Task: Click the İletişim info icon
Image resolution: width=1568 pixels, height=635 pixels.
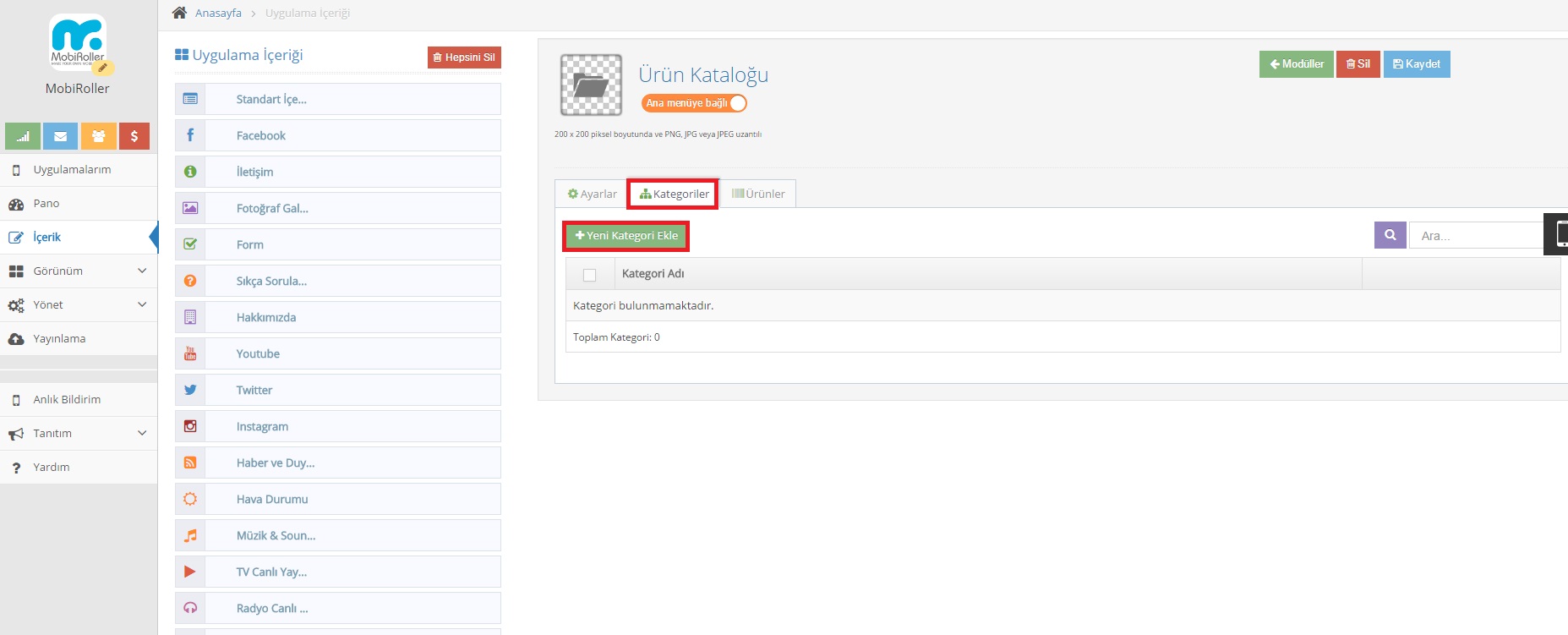Action: click(x=190, y=172)
